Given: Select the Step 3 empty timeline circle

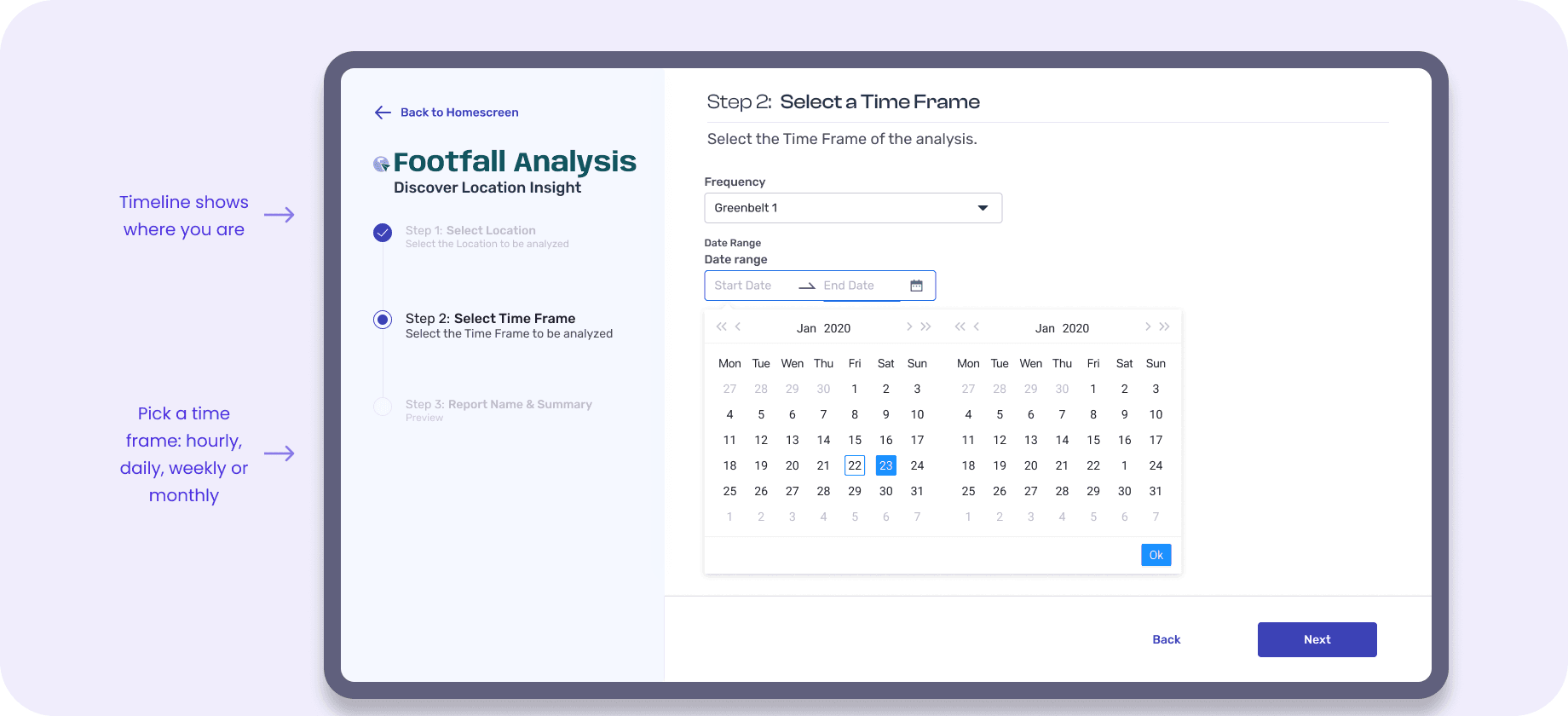Looking at the screenshot, I should [x=383, y=407].
